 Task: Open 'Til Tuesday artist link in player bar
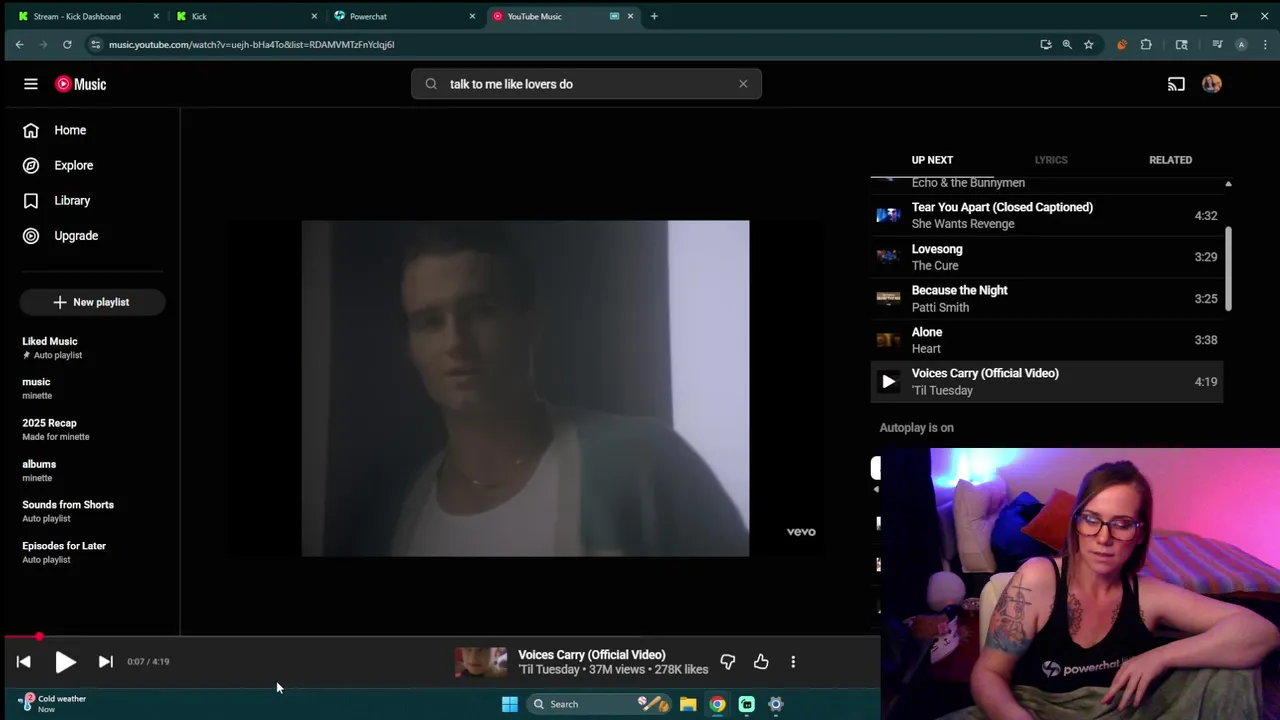(x=548, y=669)
